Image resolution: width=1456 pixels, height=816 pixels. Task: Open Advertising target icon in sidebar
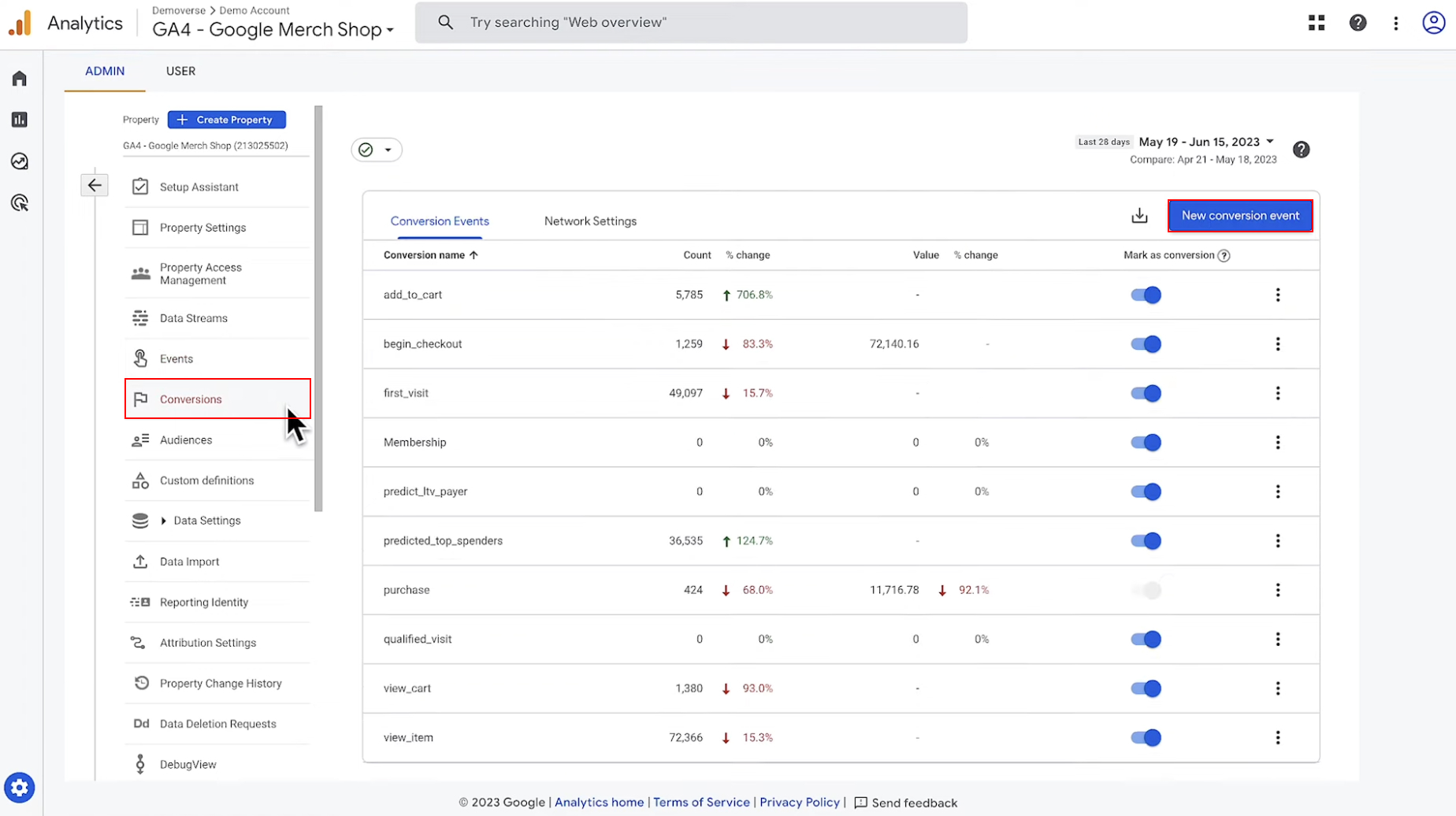click(x=20, y=203)
